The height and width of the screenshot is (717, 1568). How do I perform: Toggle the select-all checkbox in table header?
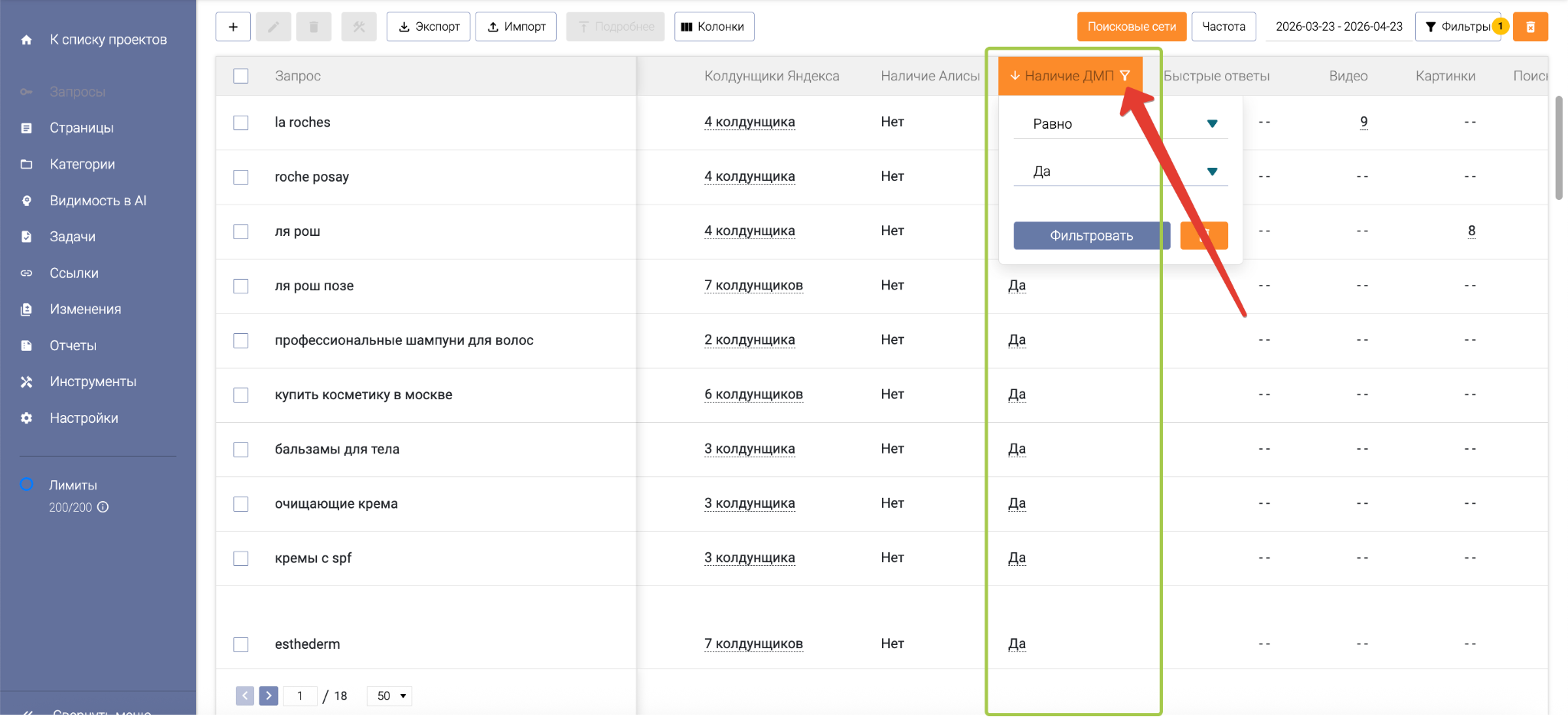click(x=241, y=76)
